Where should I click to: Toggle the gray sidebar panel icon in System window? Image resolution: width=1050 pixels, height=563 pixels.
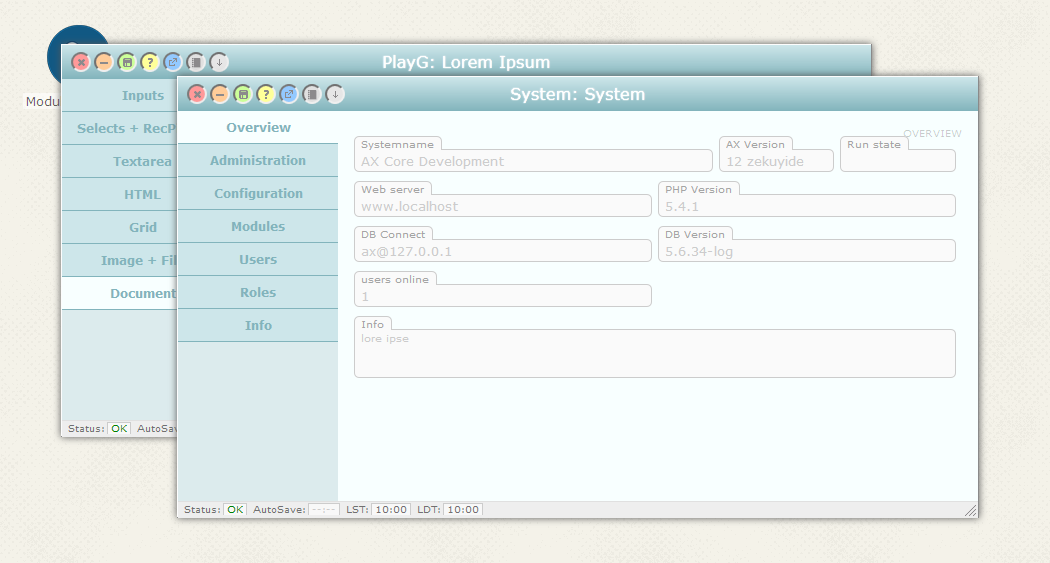312,94
